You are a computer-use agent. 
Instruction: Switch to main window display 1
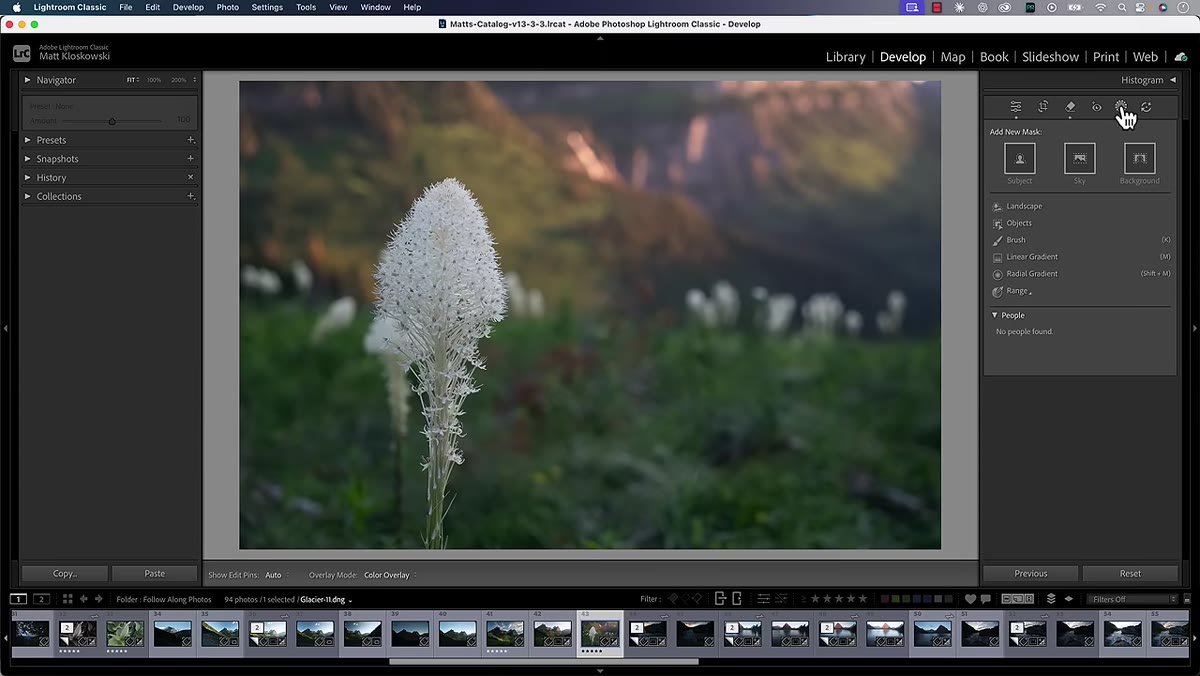click(18, 599)
